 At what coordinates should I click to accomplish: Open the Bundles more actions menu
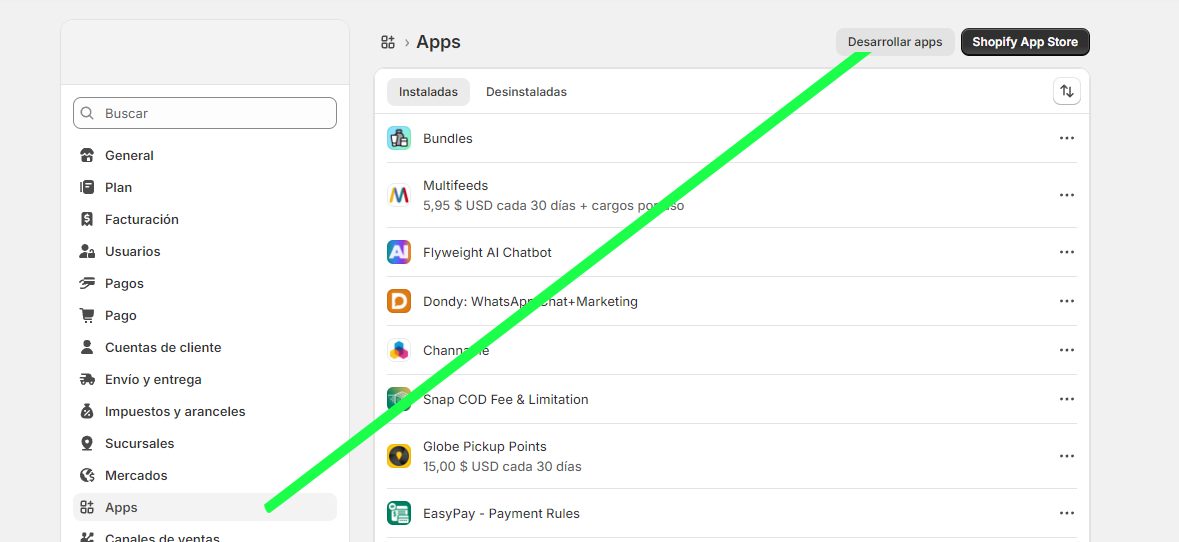1066,138
